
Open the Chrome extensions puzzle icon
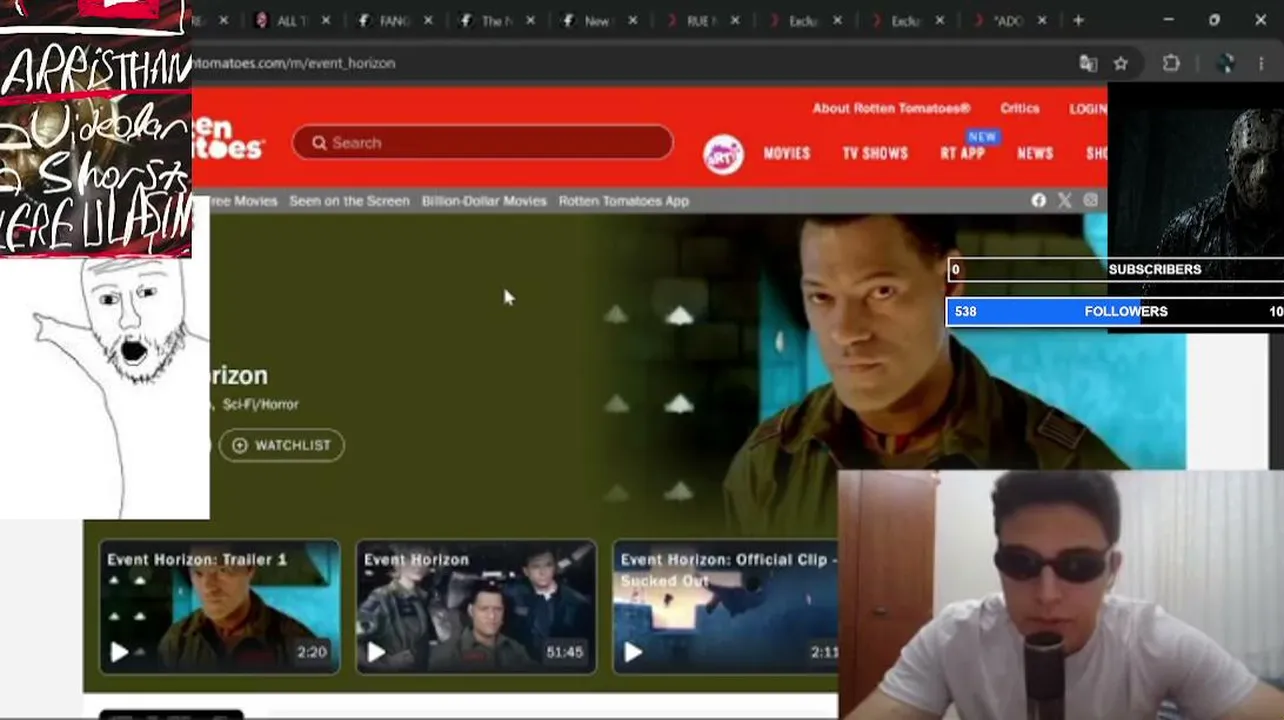[1171, 64]
